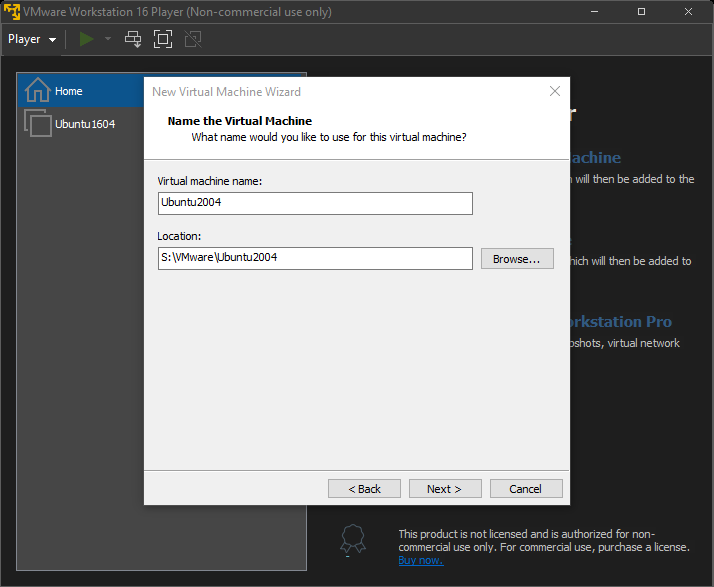The width and height of the screenshot is (714, 587).
Task: Go to the previous step with Back
Action: tap(364, 489)
